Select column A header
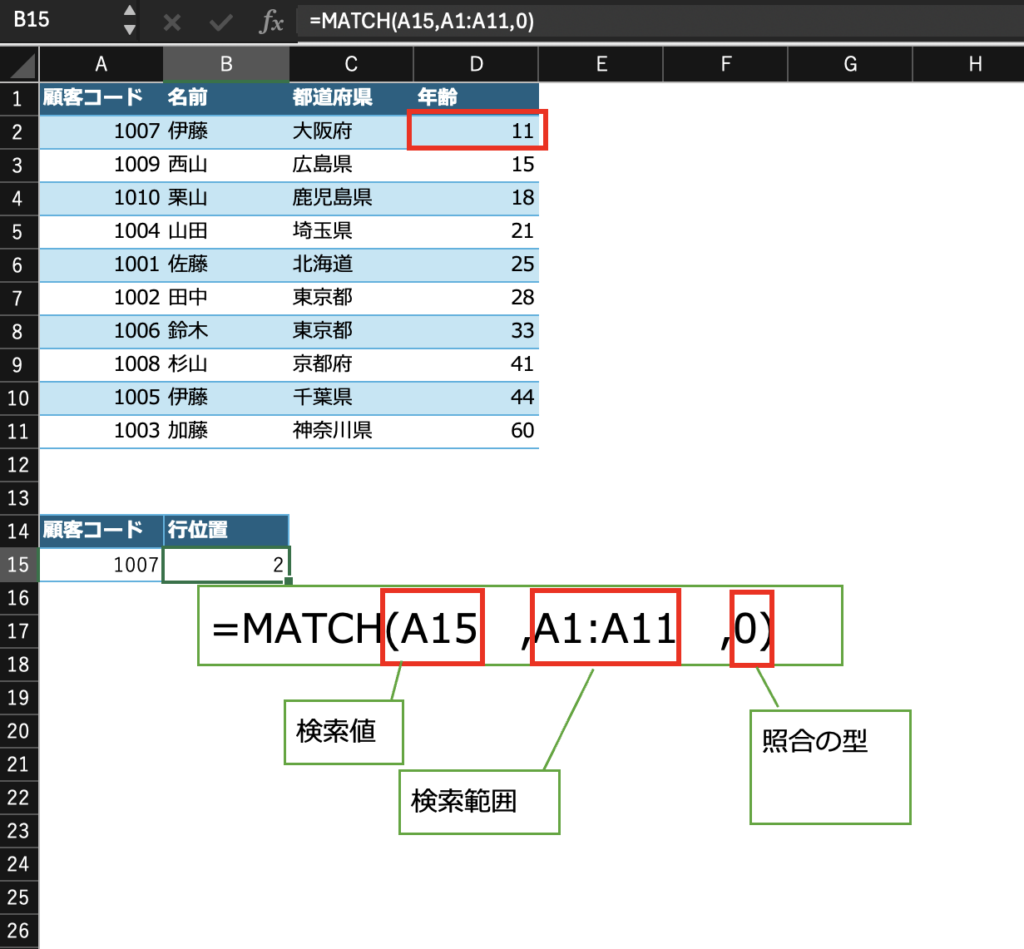 click(101, 65)
